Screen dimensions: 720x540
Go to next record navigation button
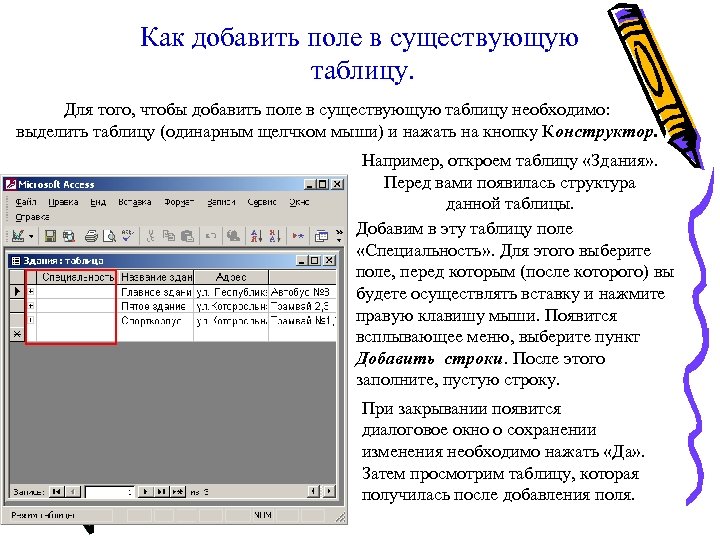pyautogui.click(x=145, y=492)
